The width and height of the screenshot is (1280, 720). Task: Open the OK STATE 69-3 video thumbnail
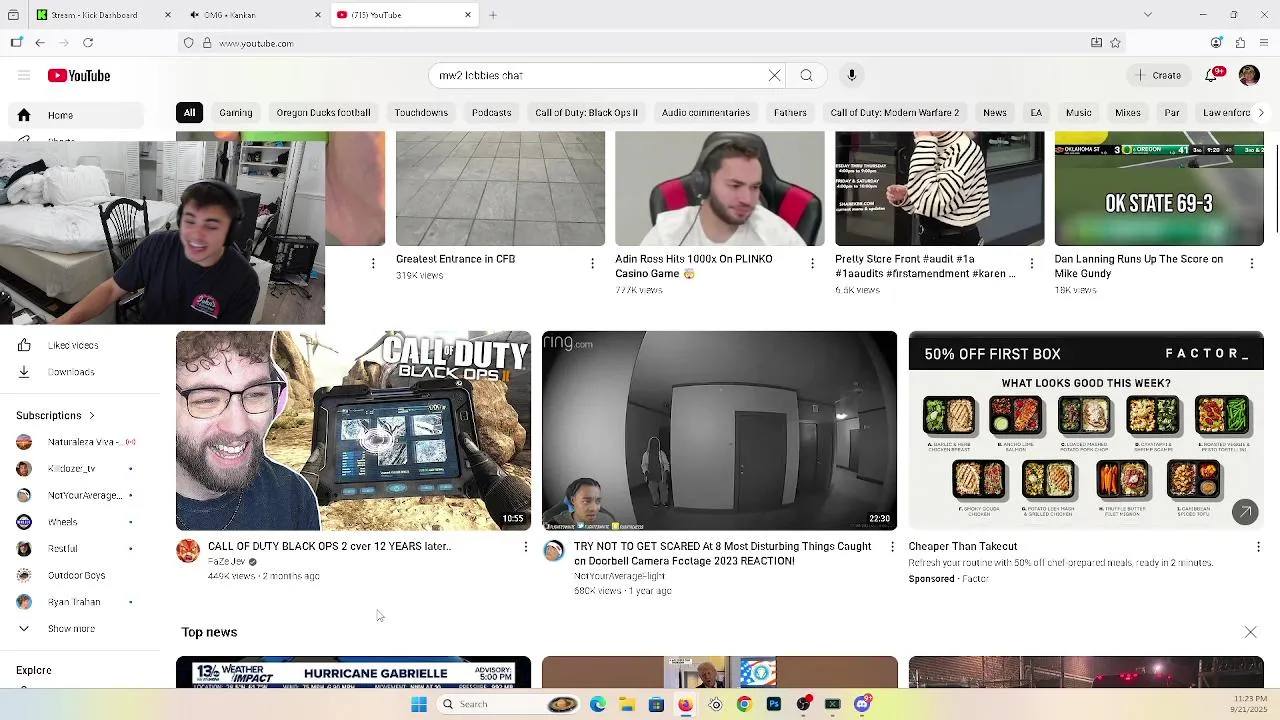[1159, 189]
